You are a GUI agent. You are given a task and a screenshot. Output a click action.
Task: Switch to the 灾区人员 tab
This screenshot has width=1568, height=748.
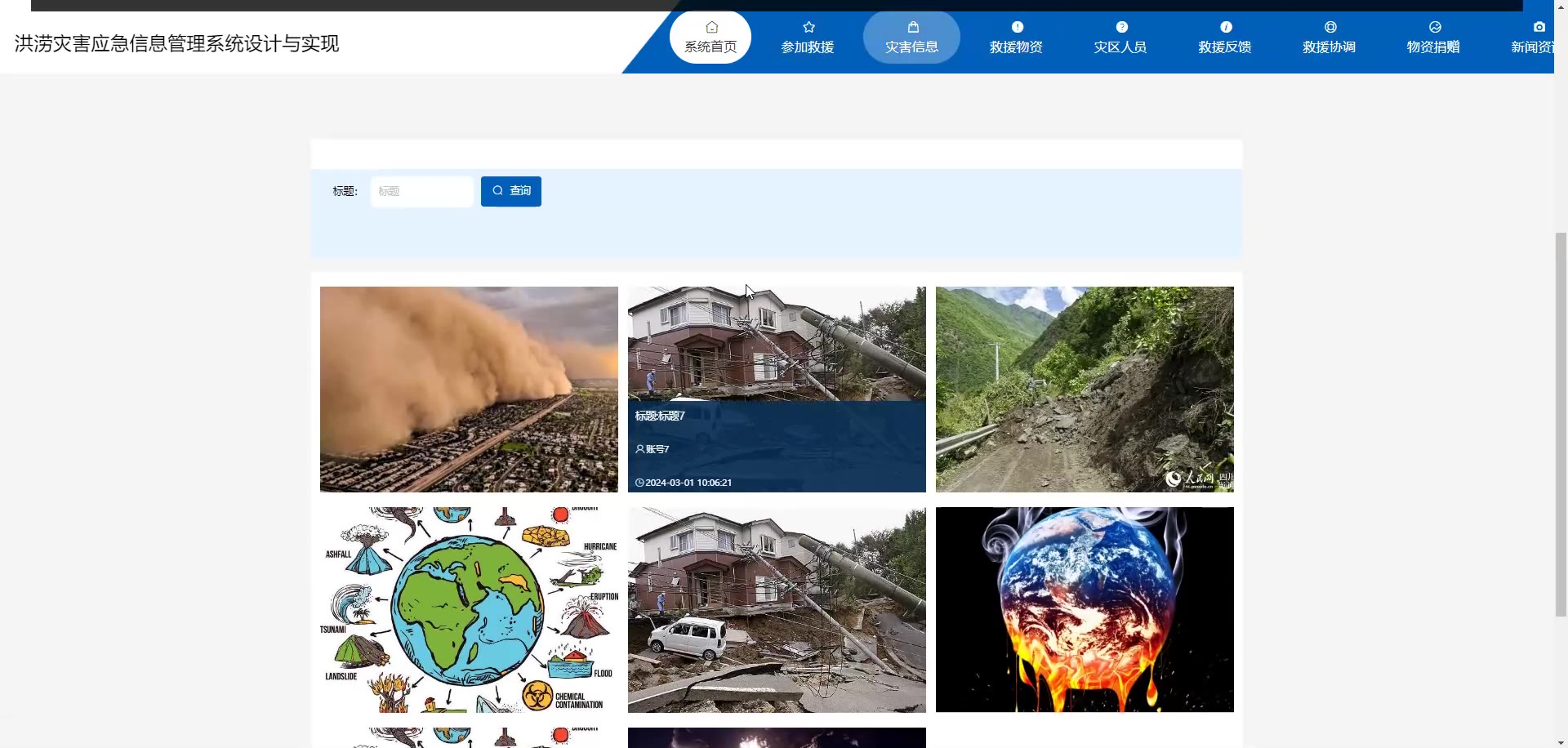pyautogui.click(x=1120, y=38)
